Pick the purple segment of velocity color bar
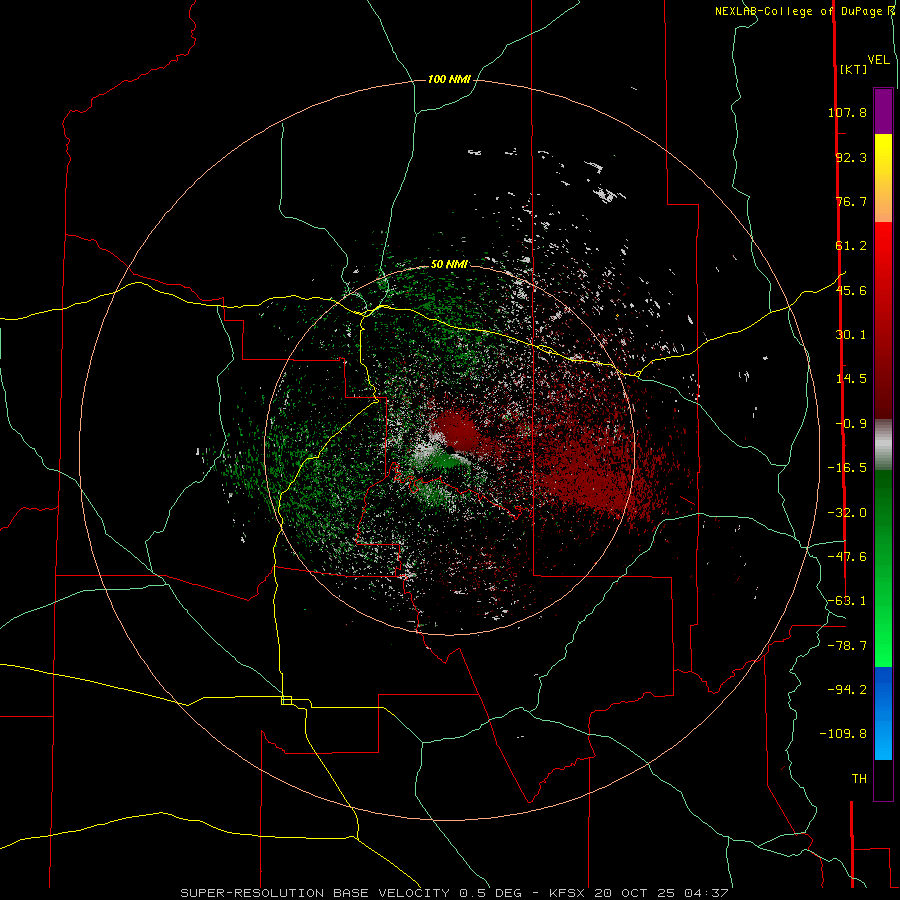This screenshot has height=900, width=900. click(x=883, y=111)
